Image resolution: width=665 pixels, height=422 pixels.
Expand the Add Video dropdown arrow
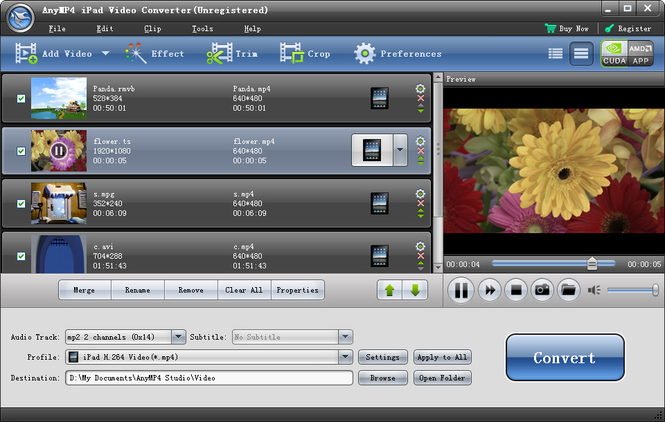tap(105, 53)
